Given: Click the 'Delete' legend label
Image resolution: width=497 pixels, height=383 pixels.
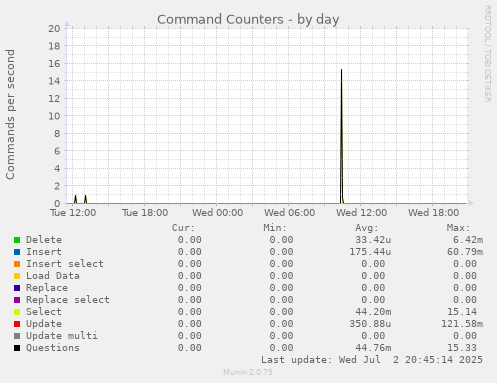Looking at the screenshot, I should 44,240.
